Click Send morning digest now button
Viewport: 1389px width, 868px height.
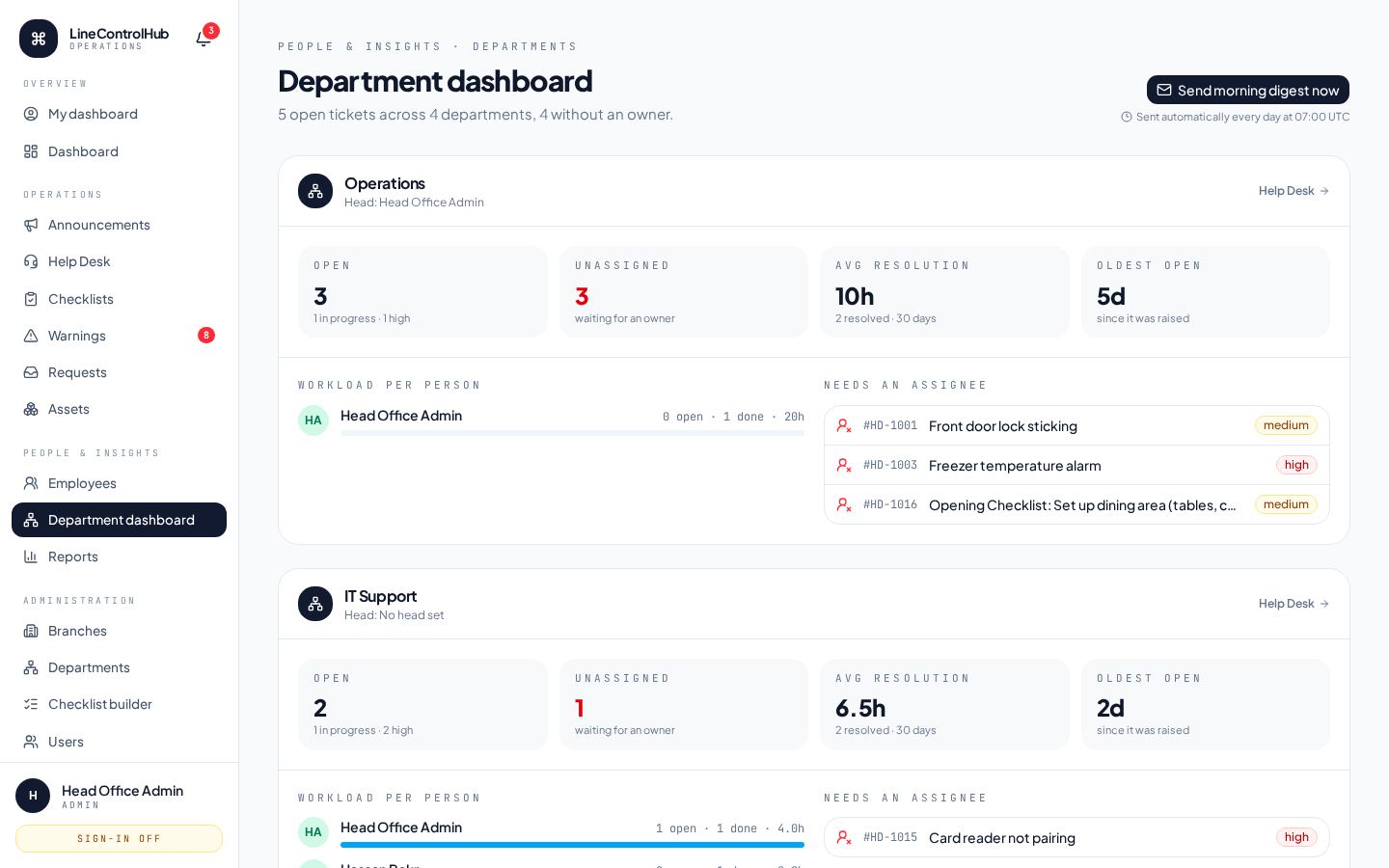[x=1248, y=90]
